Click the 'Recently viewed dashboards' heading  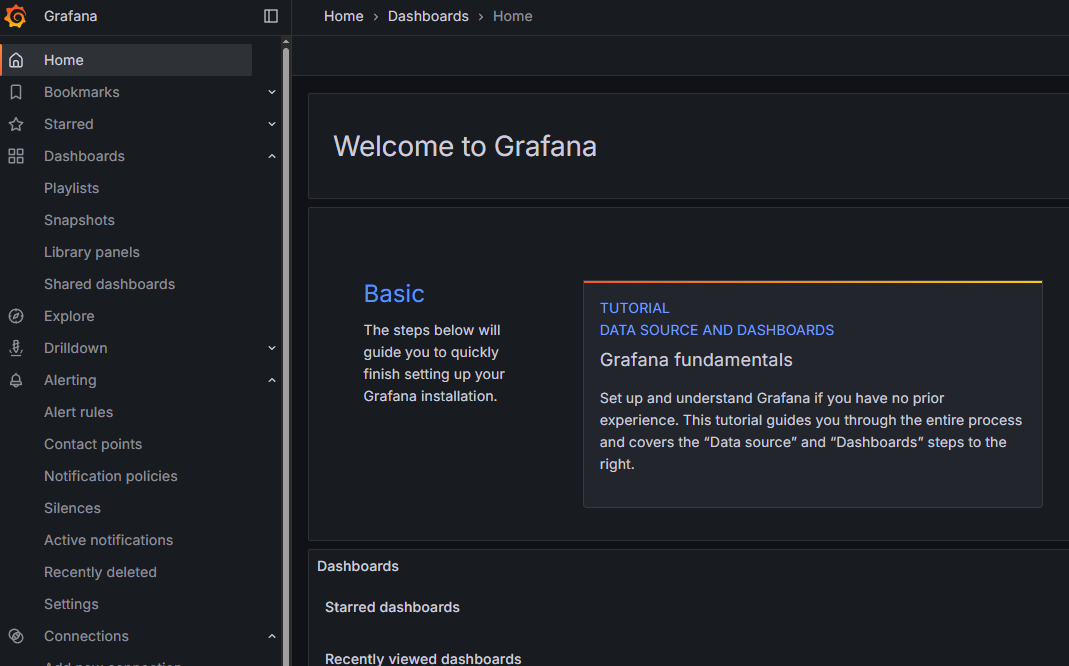coord(423,659)
